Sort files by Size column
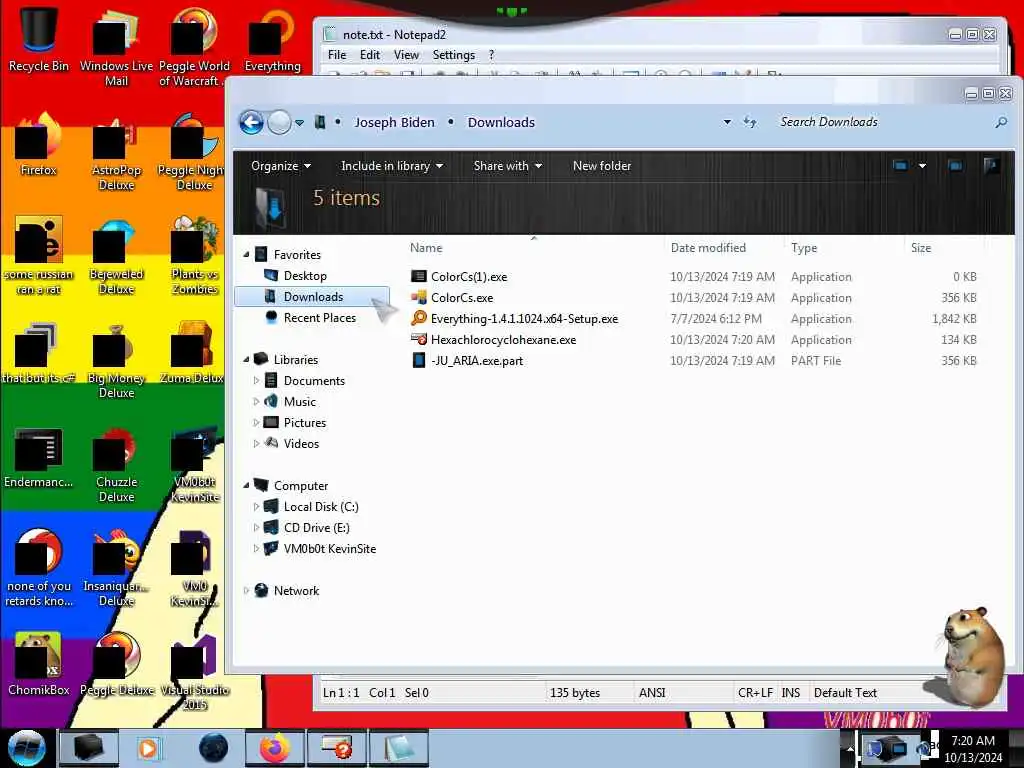 coord(921,248)
